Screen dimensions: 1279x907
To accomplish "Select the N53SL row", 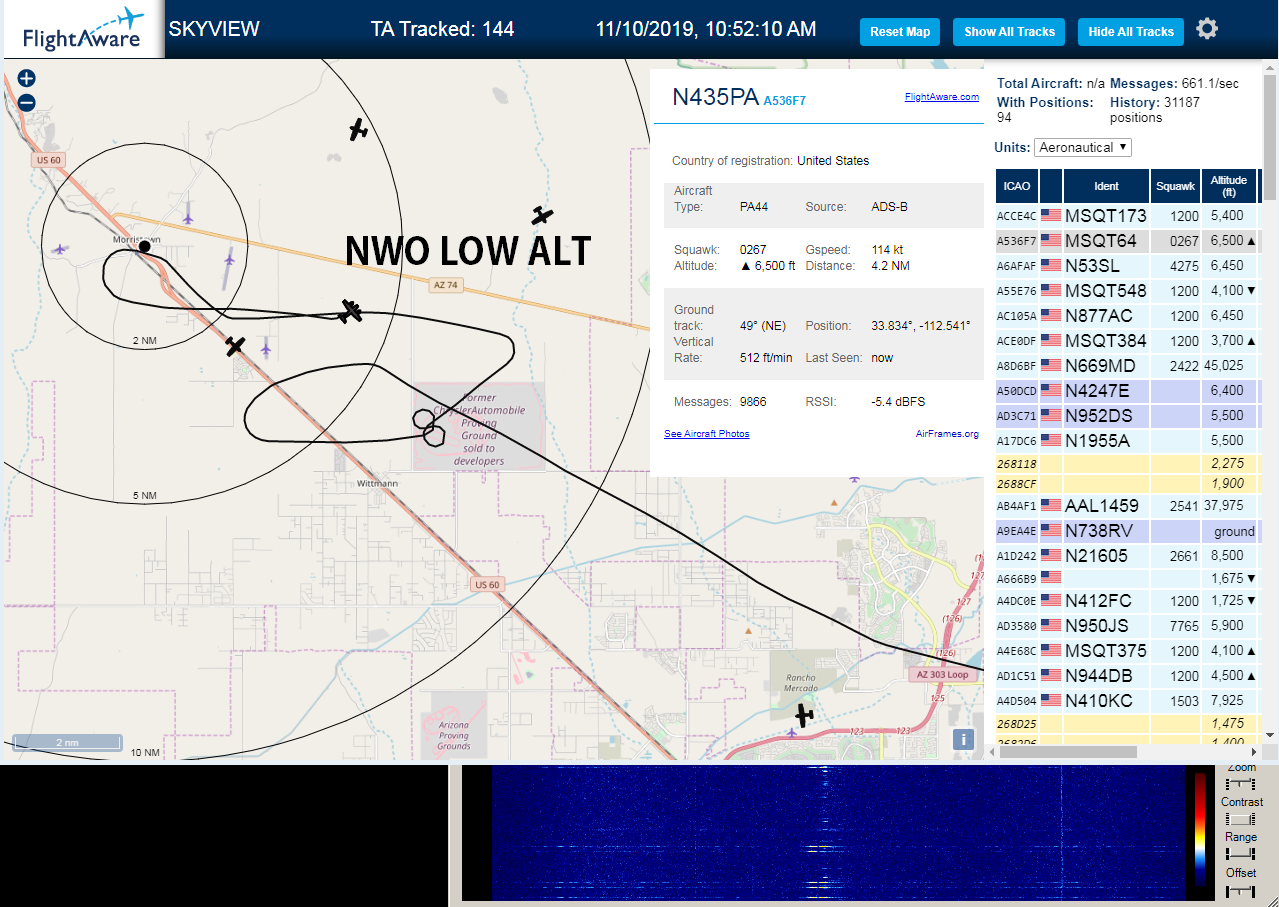I will (x=1128, y=265).
